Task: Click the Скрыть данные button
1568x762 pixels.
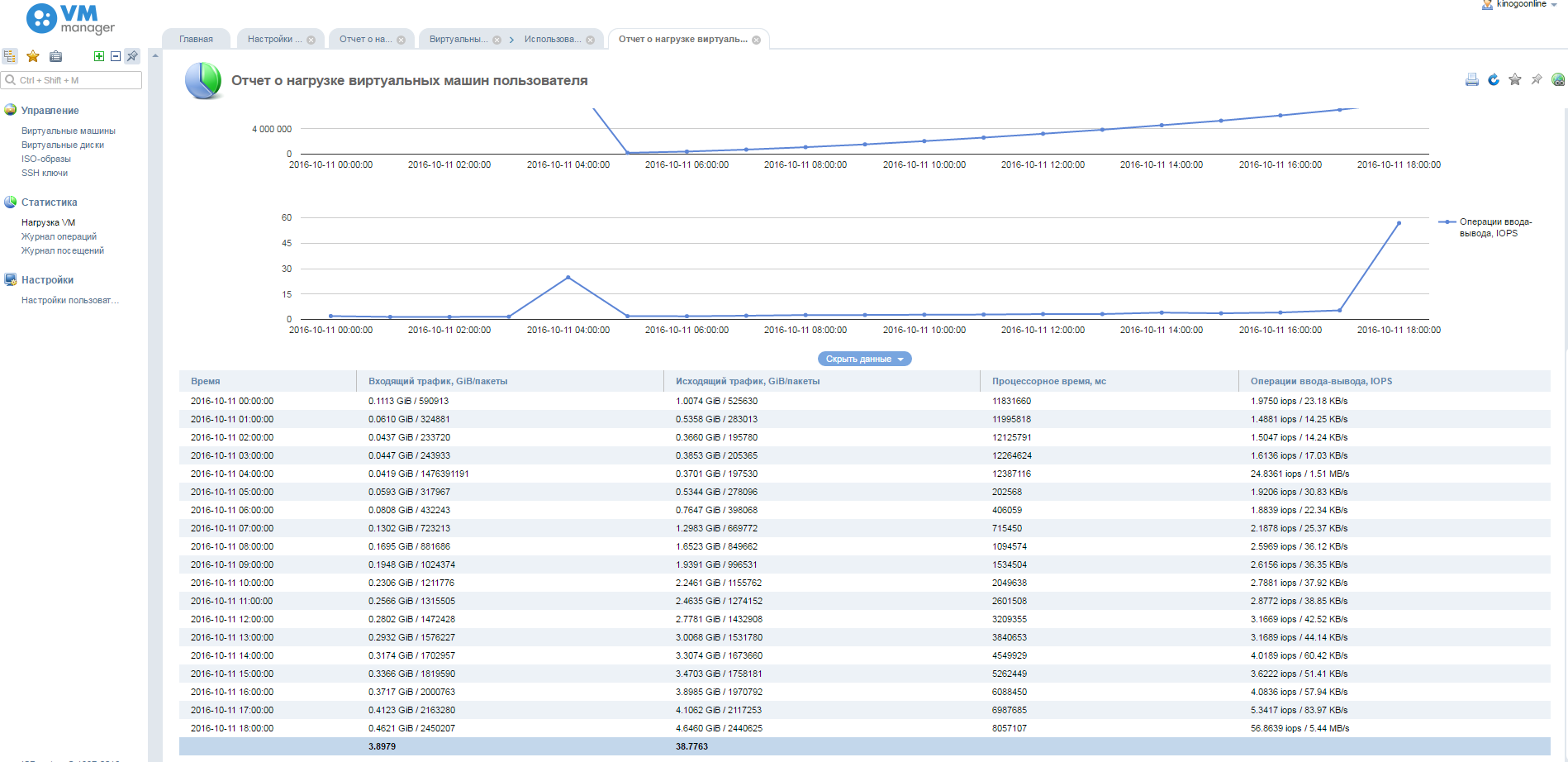Action: [864, 359]
